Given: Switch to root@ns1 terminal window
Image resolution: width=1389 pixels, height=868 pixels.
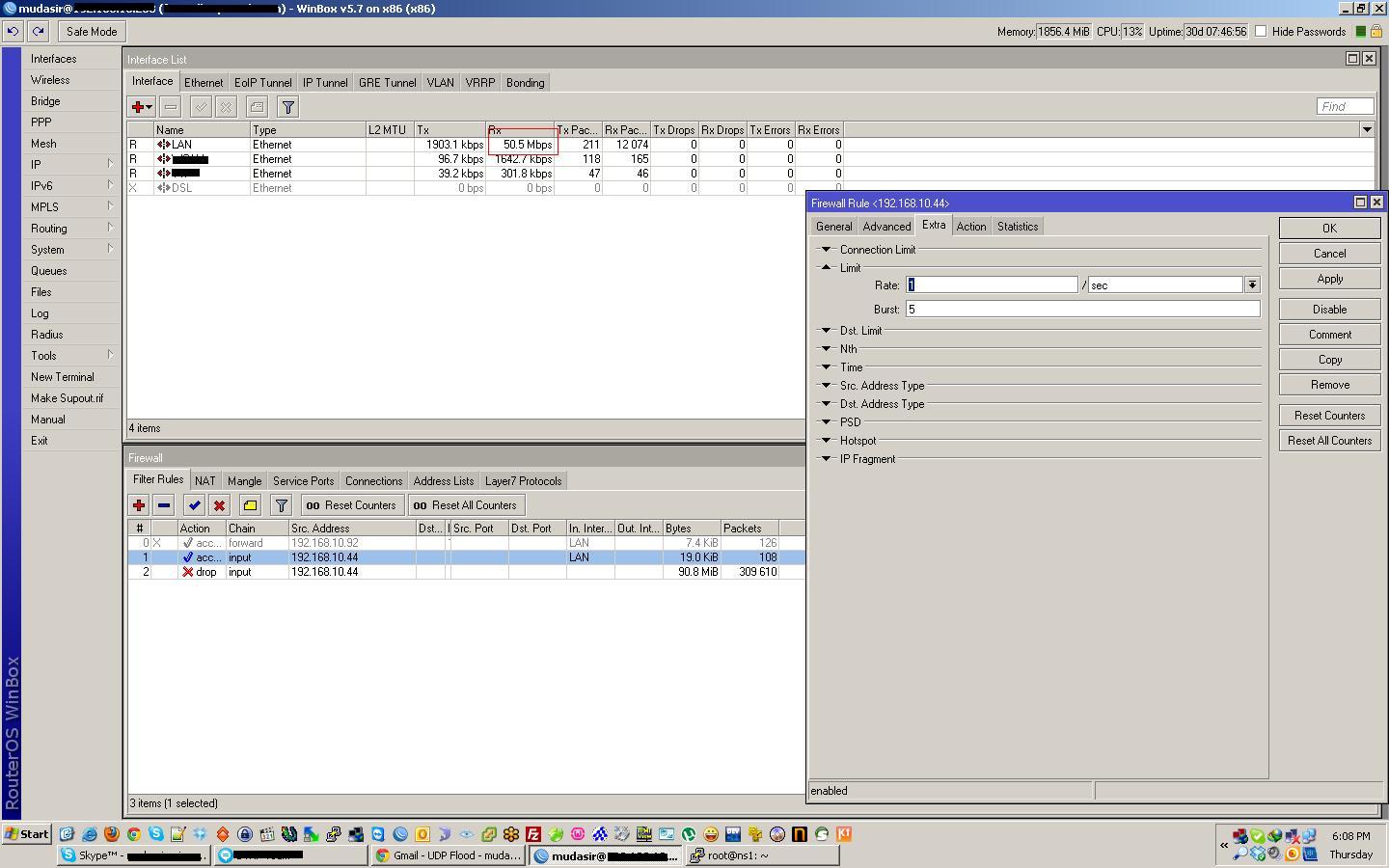Looking at the screenshot, I should point(762,855).
